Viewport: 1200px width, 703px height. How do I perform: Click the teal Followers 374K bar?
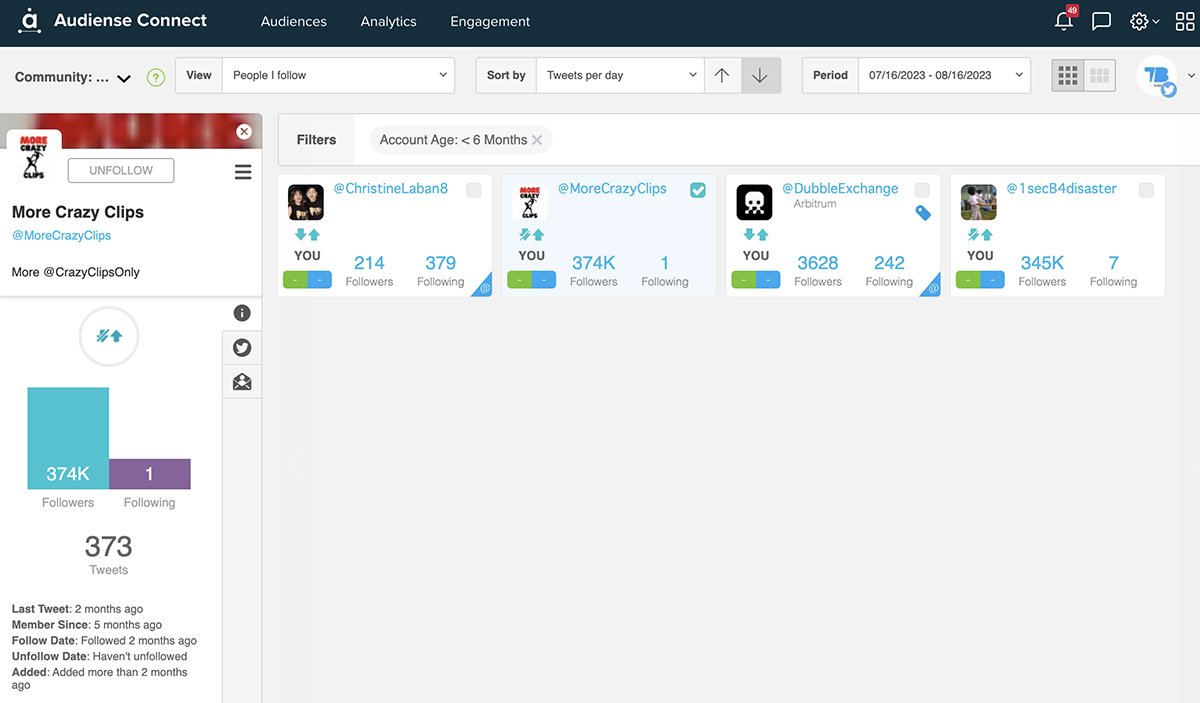[68, 438]
